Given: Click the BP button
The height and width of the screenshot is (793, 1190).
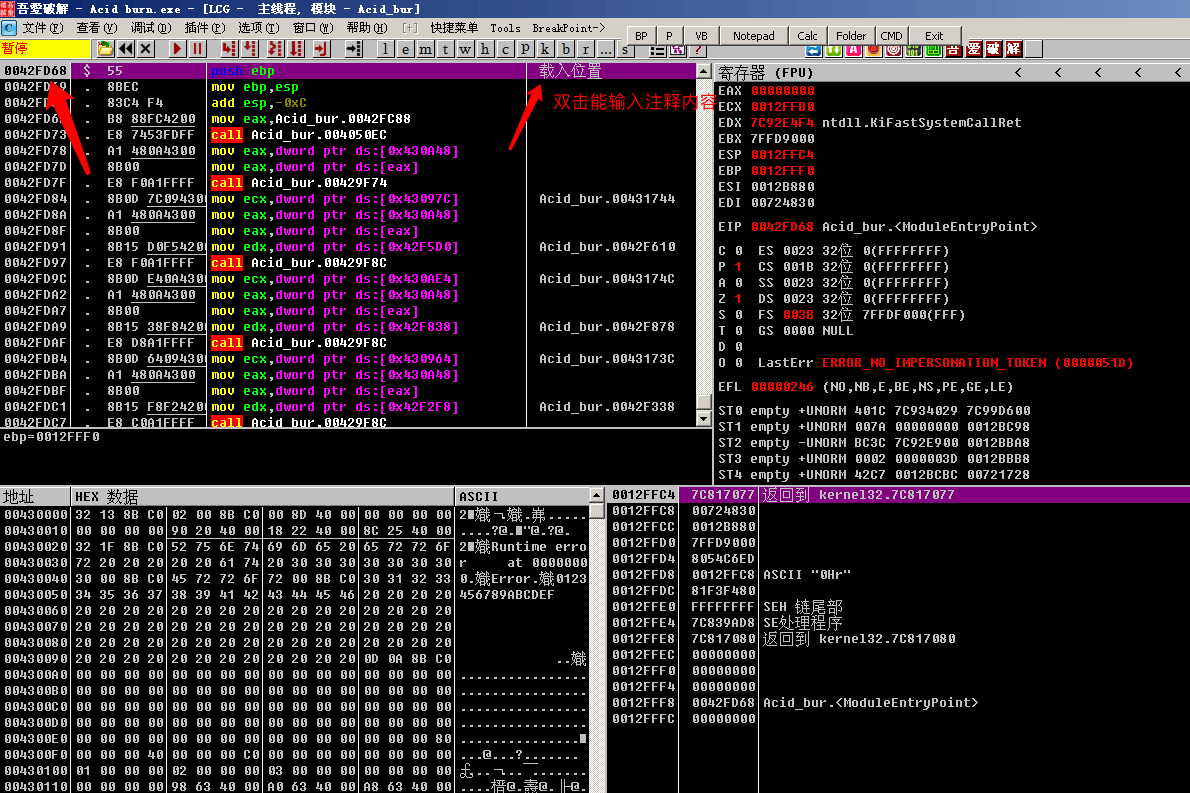Looking at the screenshot, I should pyautogui.click(x=641, y=36).
